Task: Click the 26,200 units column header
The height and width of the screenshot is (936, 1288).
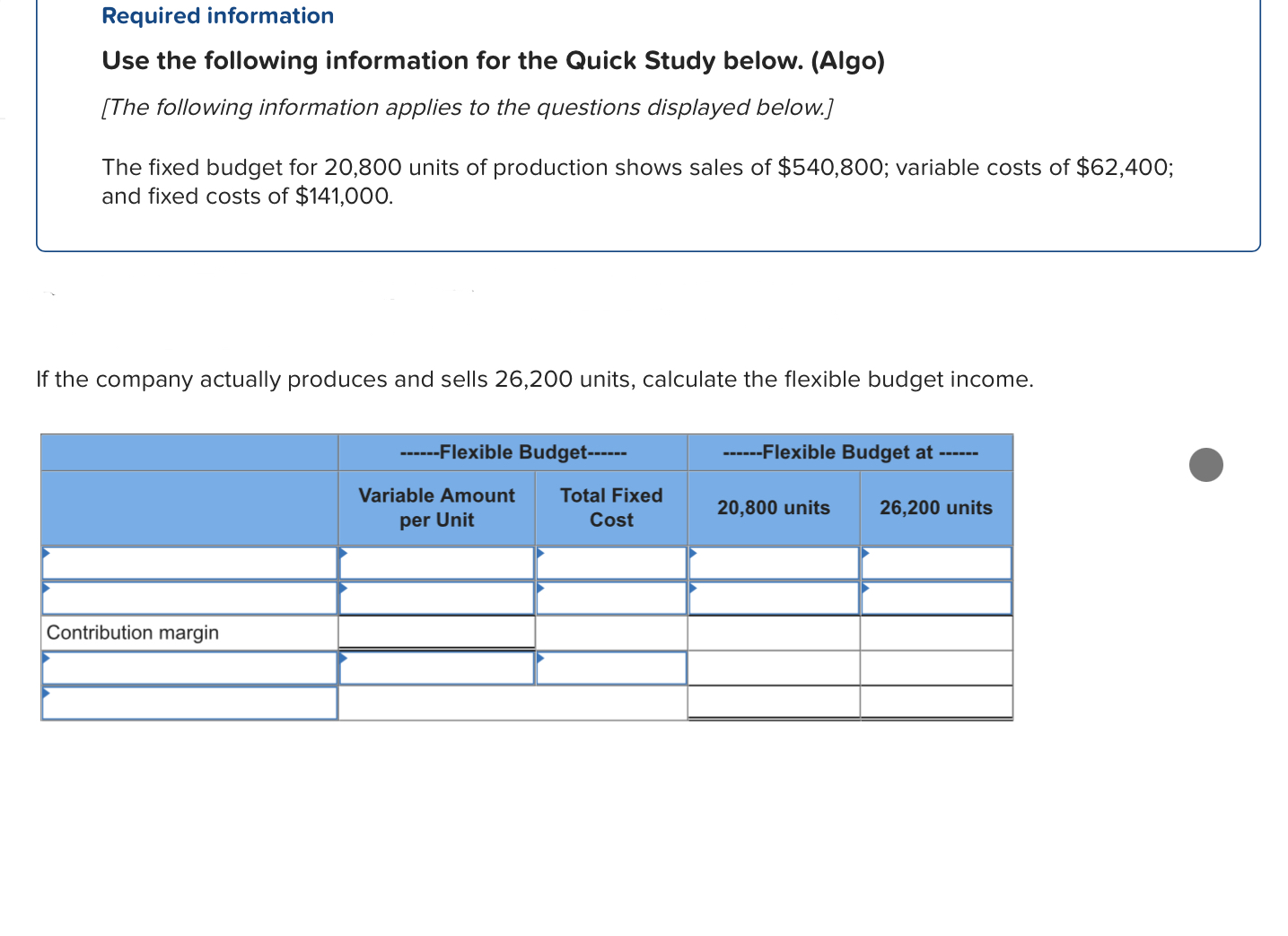Action: 936,508
